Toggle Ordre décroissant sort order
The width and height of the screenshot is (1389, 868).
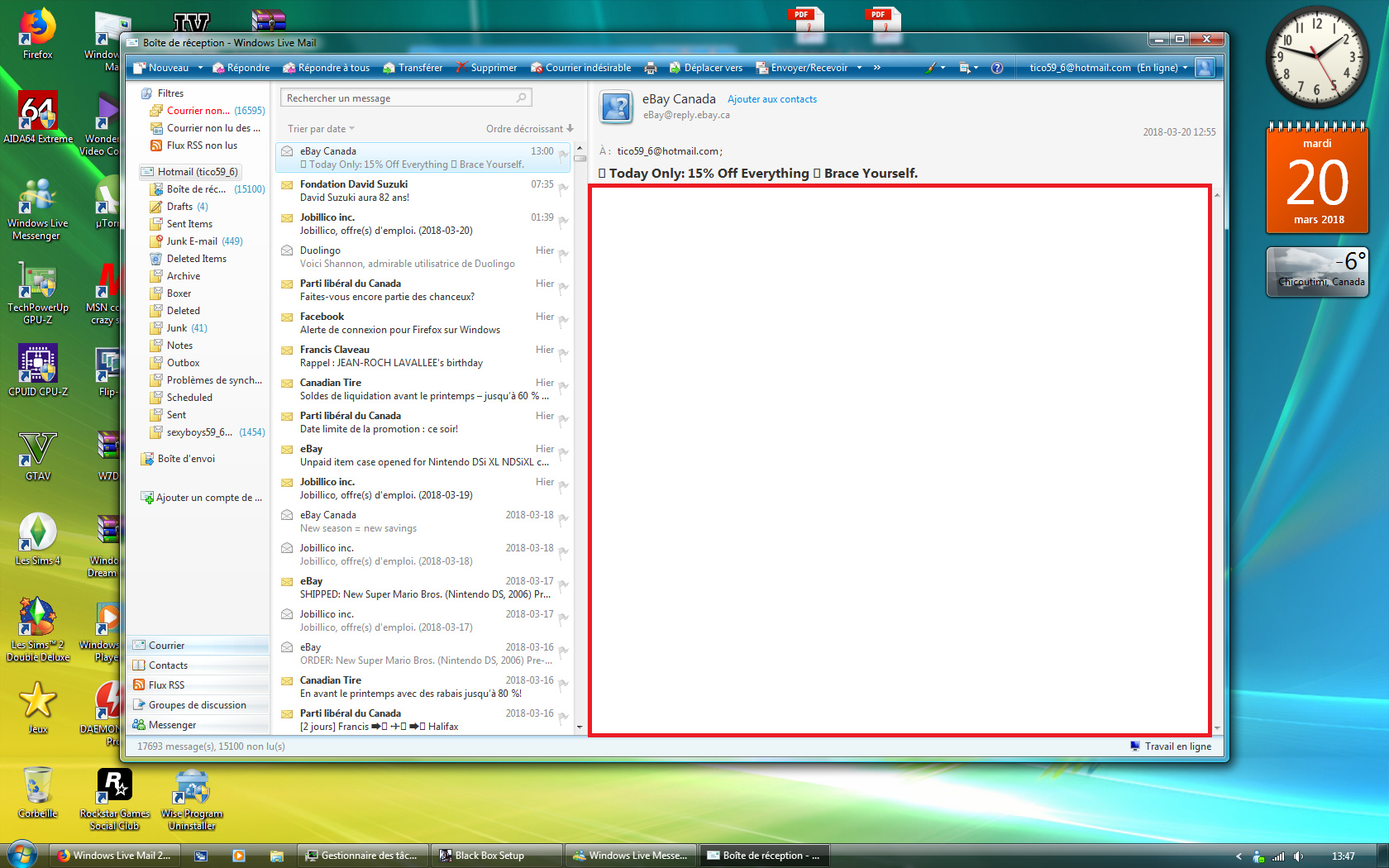click(x=529, y=129)
